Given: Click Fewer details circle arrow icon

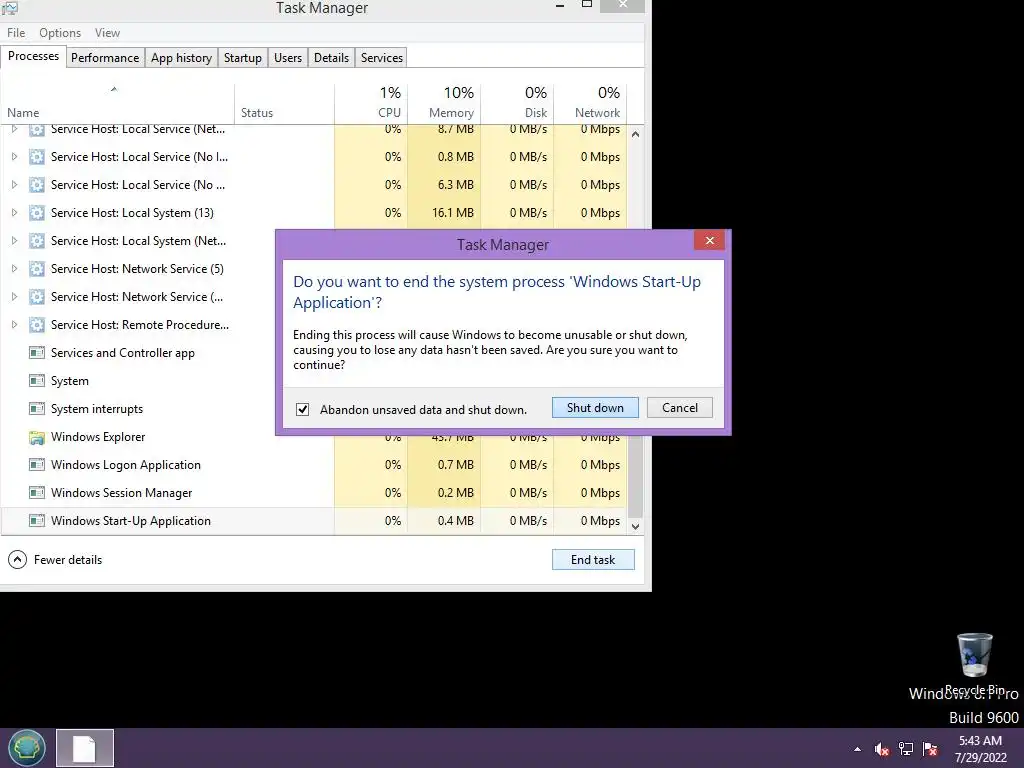Looking at the screenshot, I should tap(18, 560).
